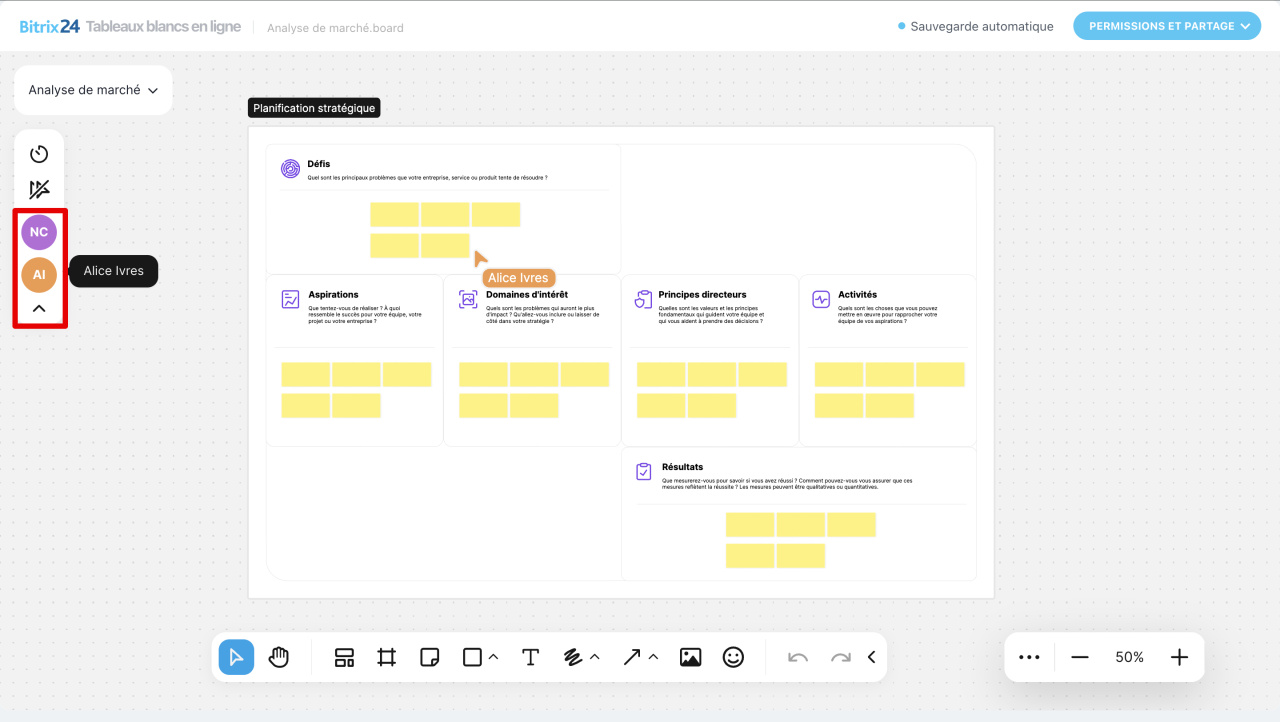The image size is (1280, 722).
Task: Insert an image with the image tool
Action: pyautogui.click(x=690, y=657)
